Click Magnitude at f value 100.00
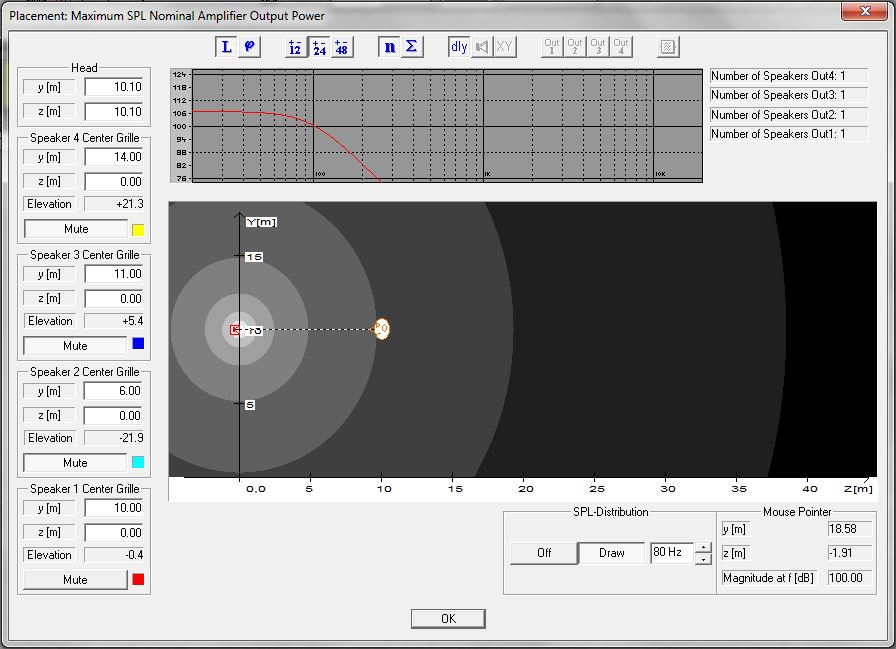The height and width of the screenshot is (649, 896). [x=850, y=578]
